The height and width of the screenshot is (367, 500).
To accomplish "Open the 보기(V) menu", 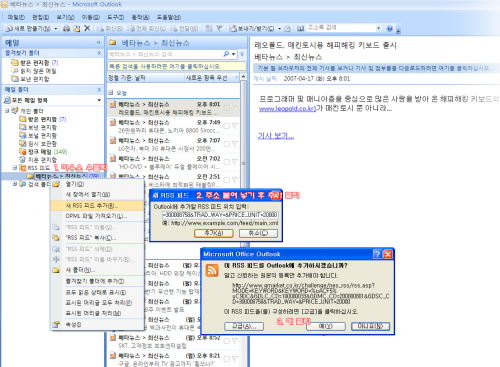I will click(x=65, y=17).
